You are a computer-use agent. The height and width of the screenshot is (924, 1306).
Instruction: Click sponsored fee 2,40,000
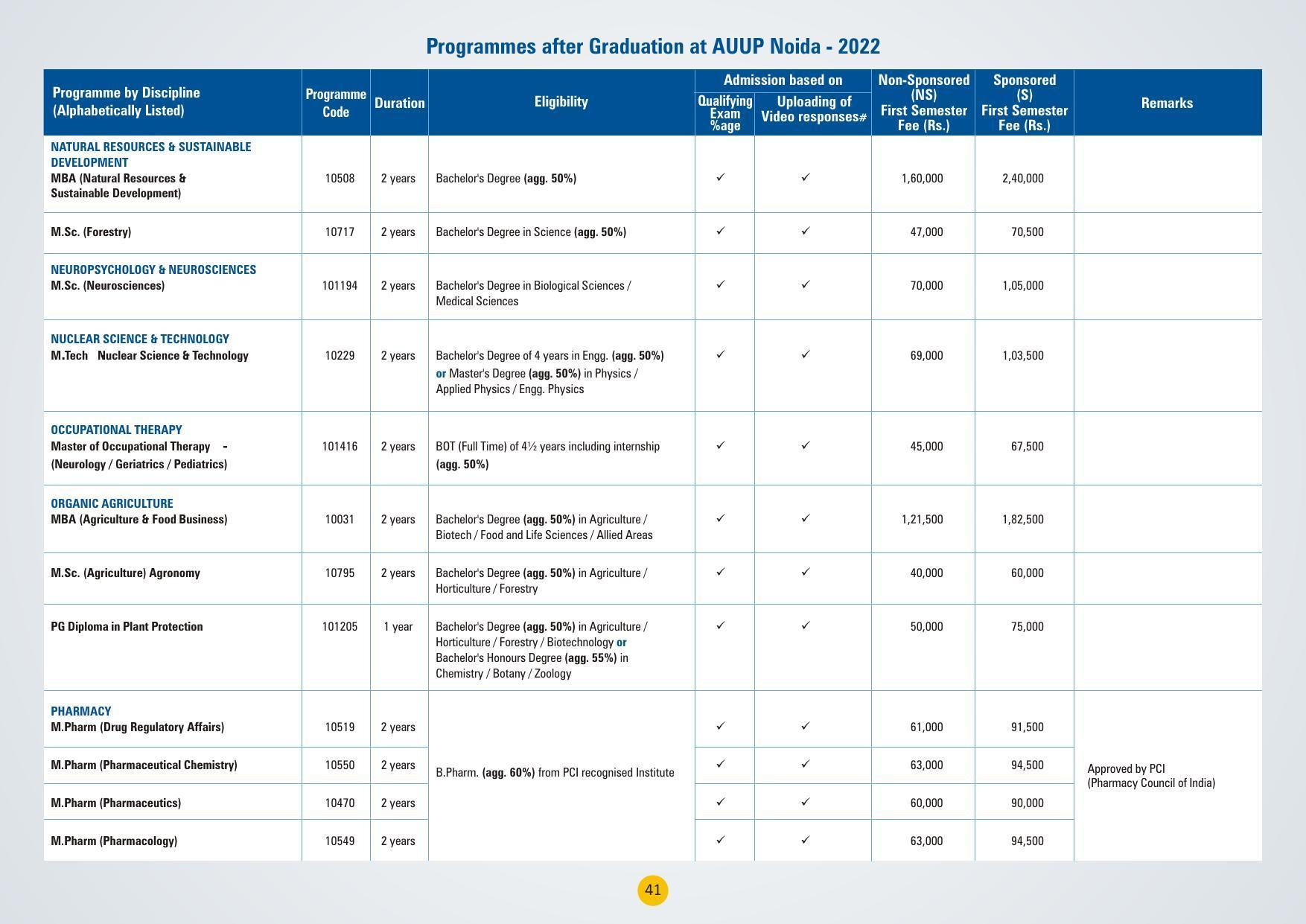[1023, 178]
